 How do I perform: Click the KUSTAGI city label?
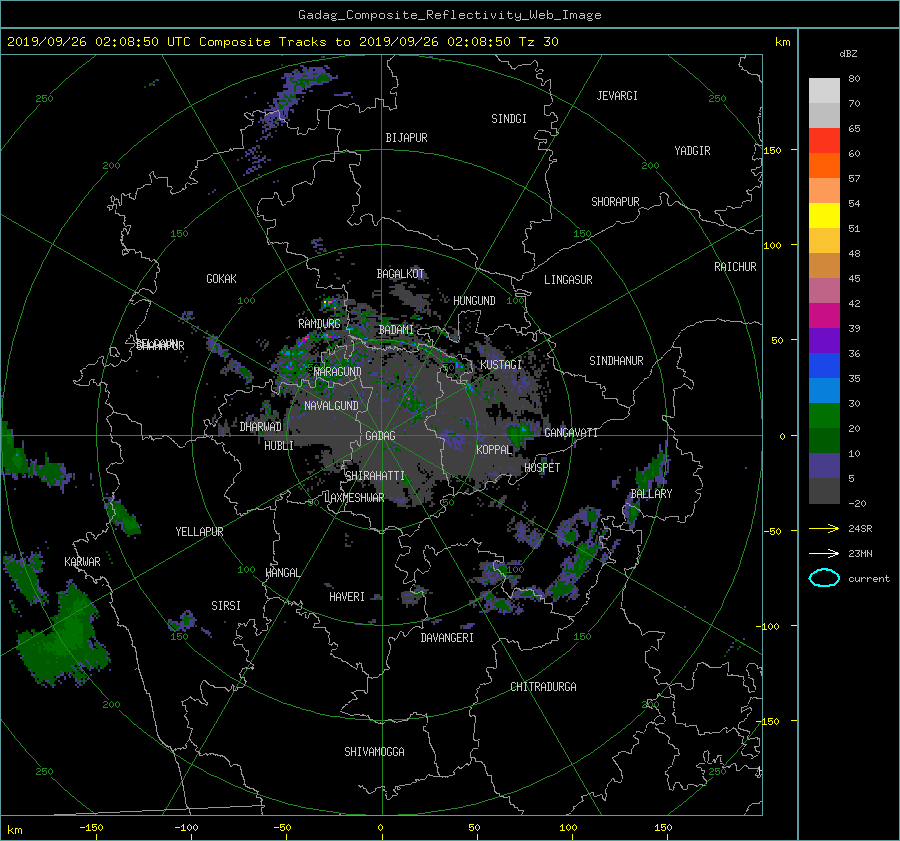[501, 365]
